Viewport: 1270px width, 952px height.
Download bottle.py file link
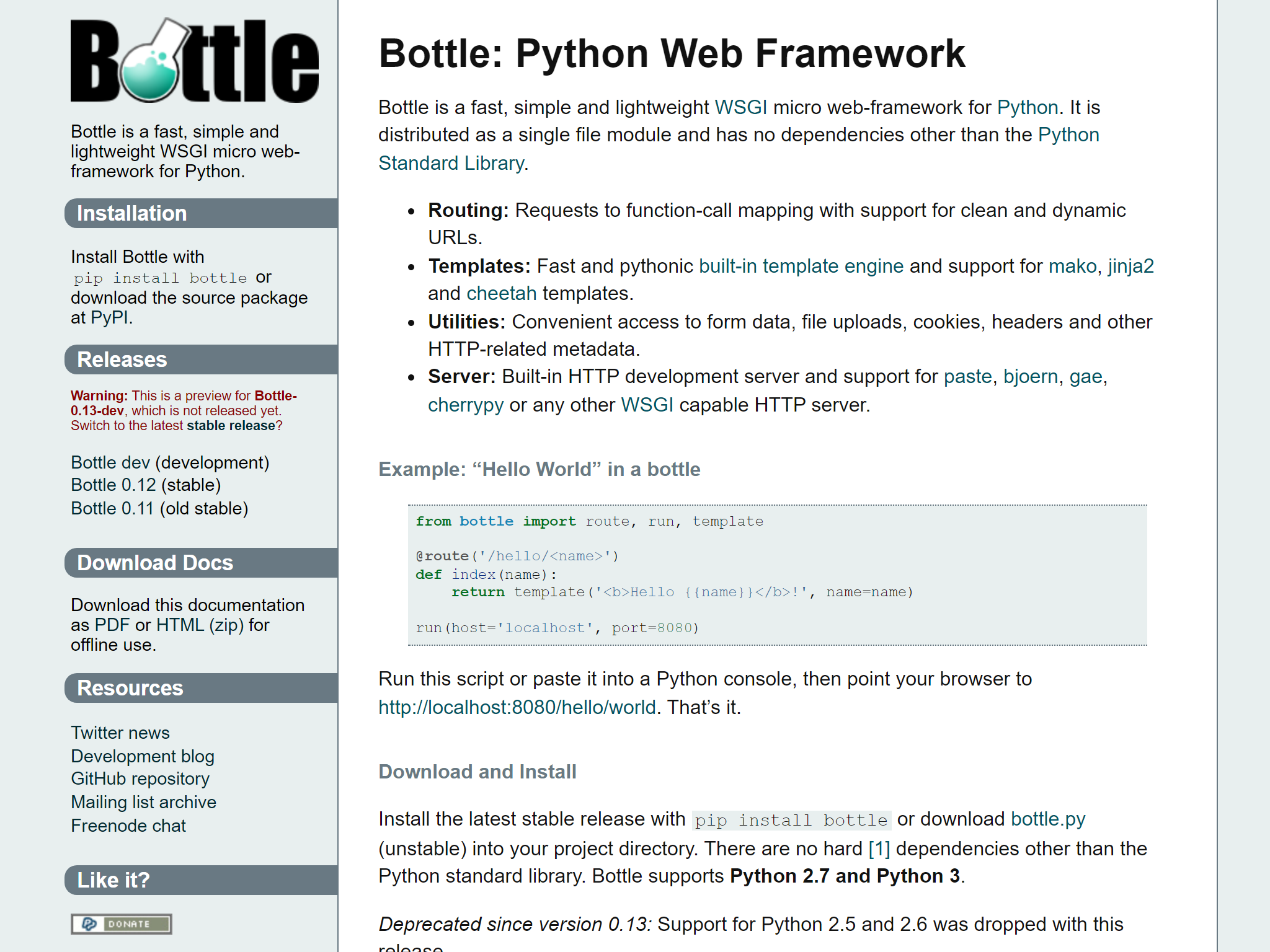[x=1047, y=819]
